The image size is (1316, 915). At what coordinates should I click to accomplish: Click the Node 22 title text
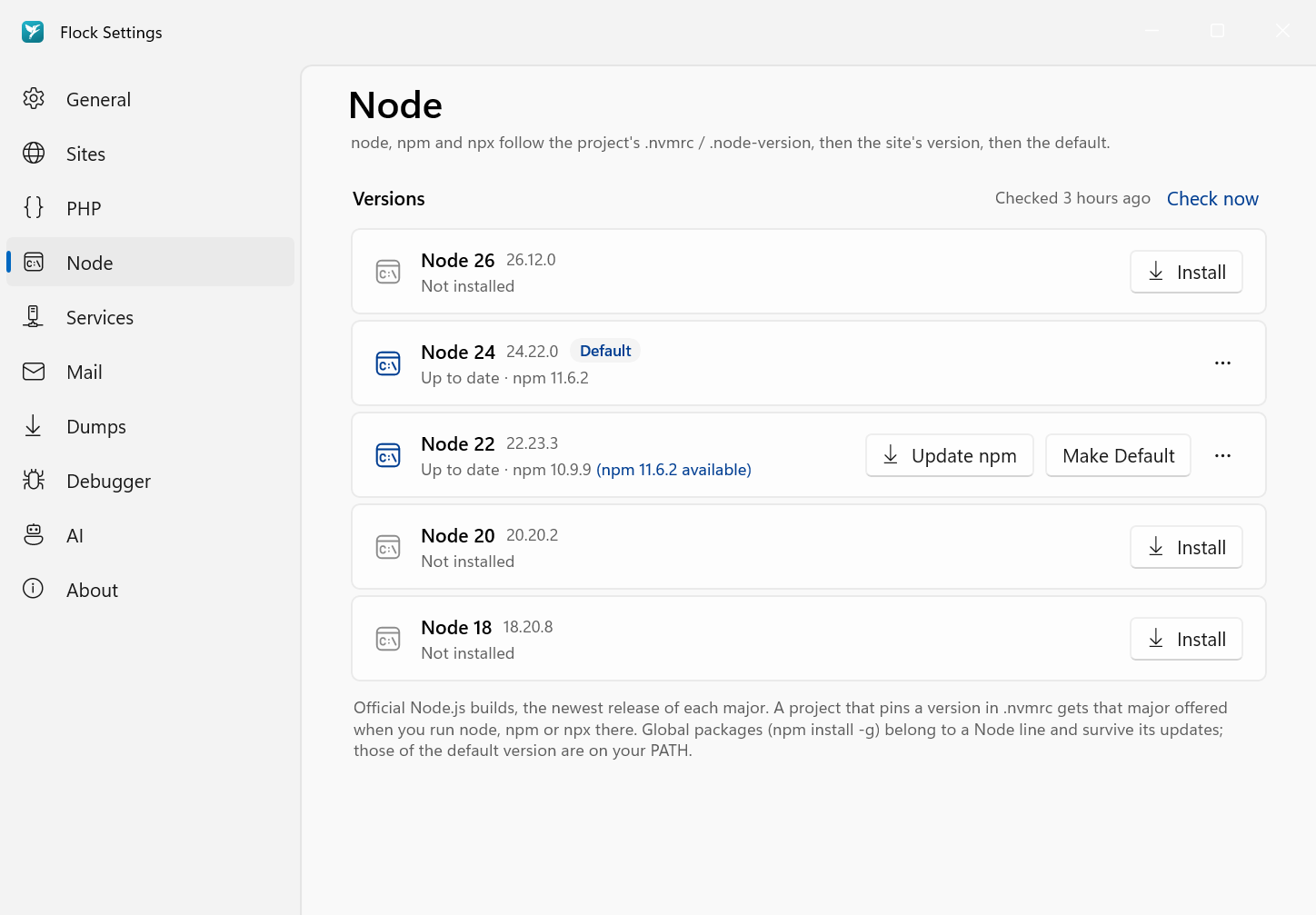pos(458,444)
